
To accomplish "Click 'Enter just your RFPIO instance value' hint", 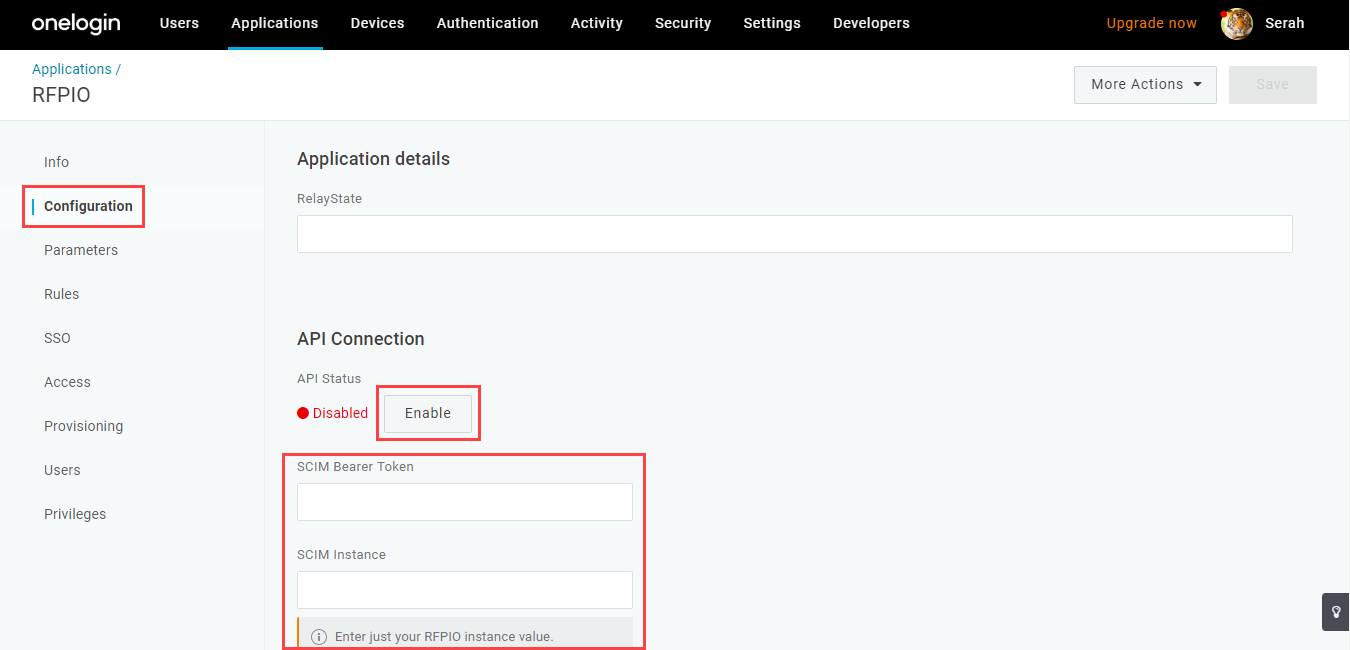I will pos(444,636).
